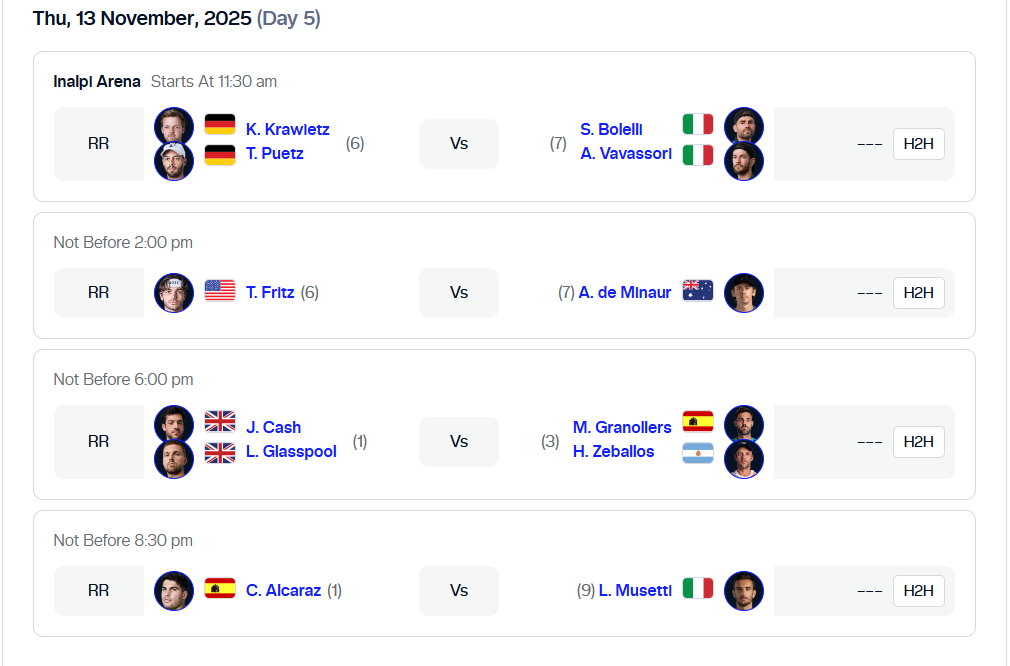Open T. Puetz's player profile link
The height and width of the screenshot is (666, 1010).
point(275,154)
